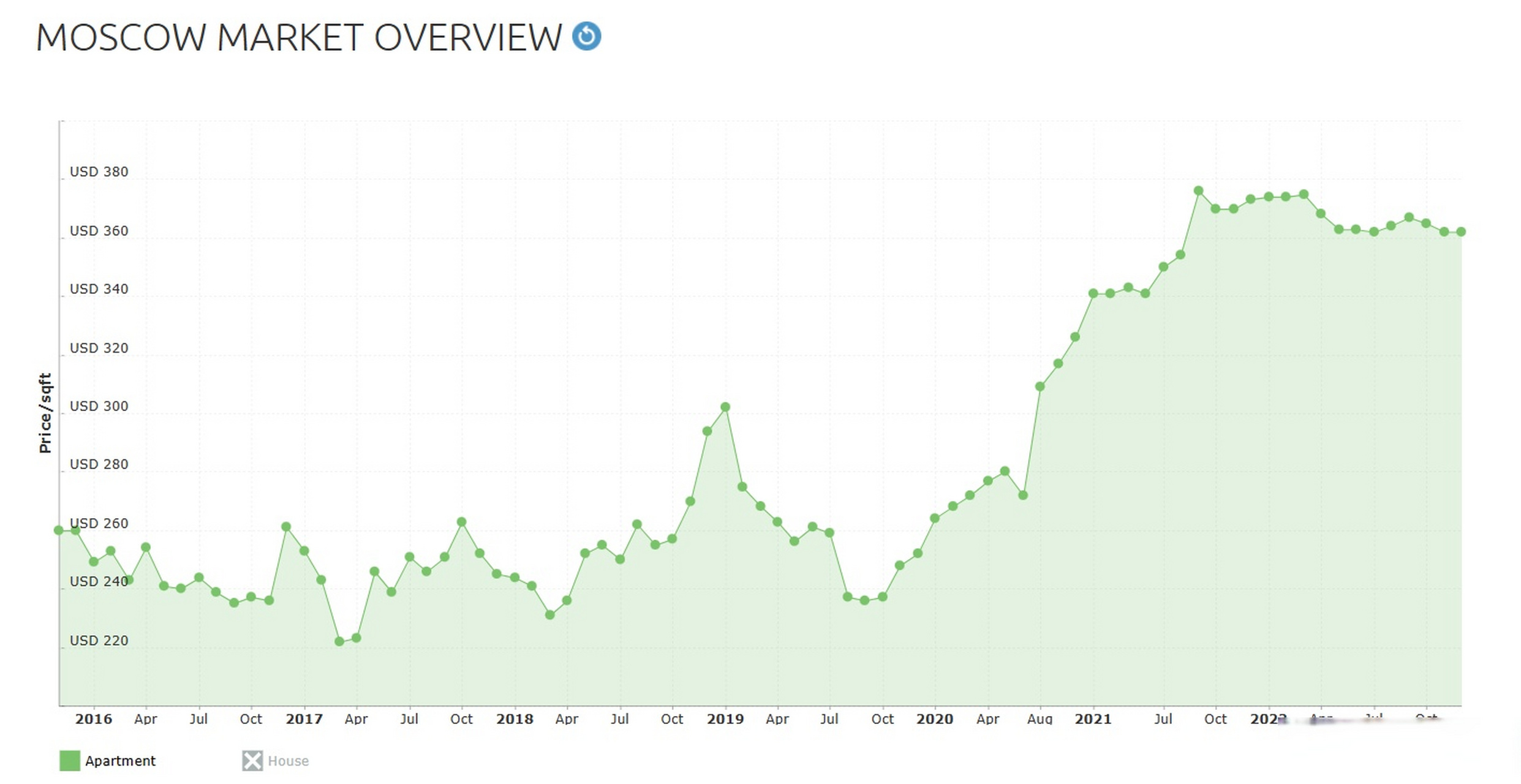Click the 'MOSCOW MARKET OVERVIEW' heading
This screenshot has width=1521, height=784.
coord(299,37)
